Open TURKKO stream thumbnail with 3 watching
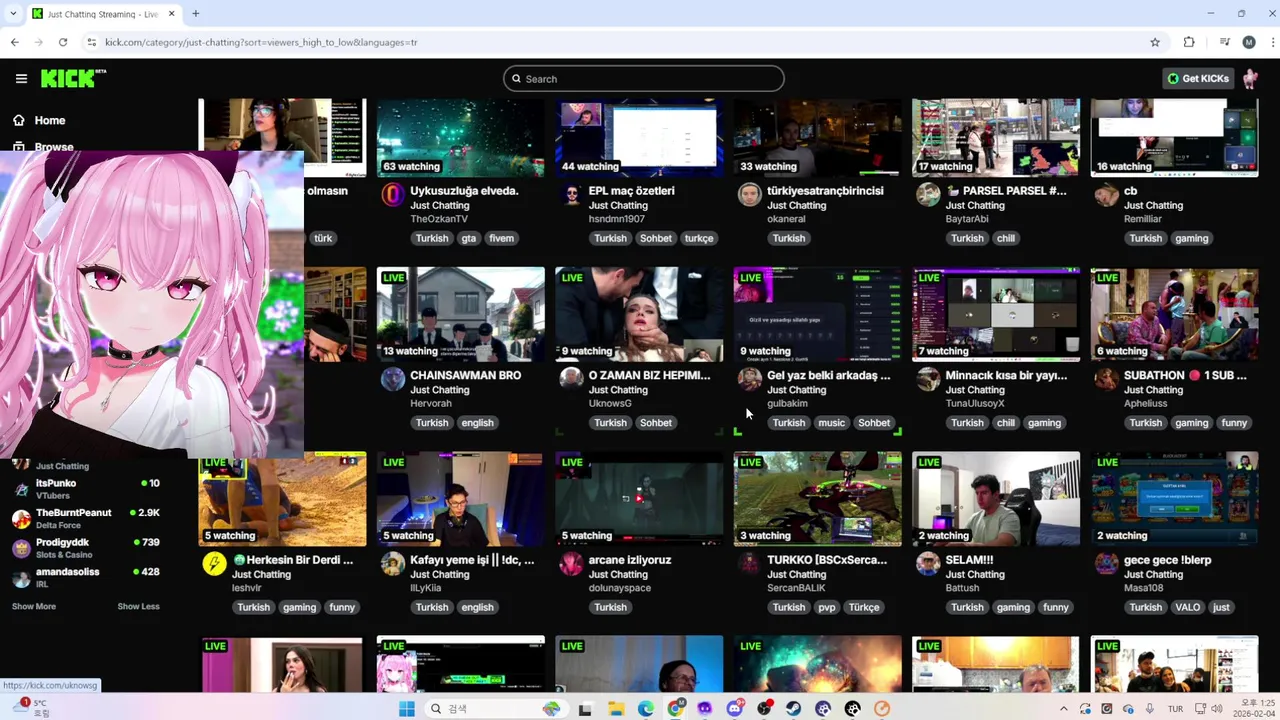This screenshot has height=720, width=1280. (x=818, y=498)
